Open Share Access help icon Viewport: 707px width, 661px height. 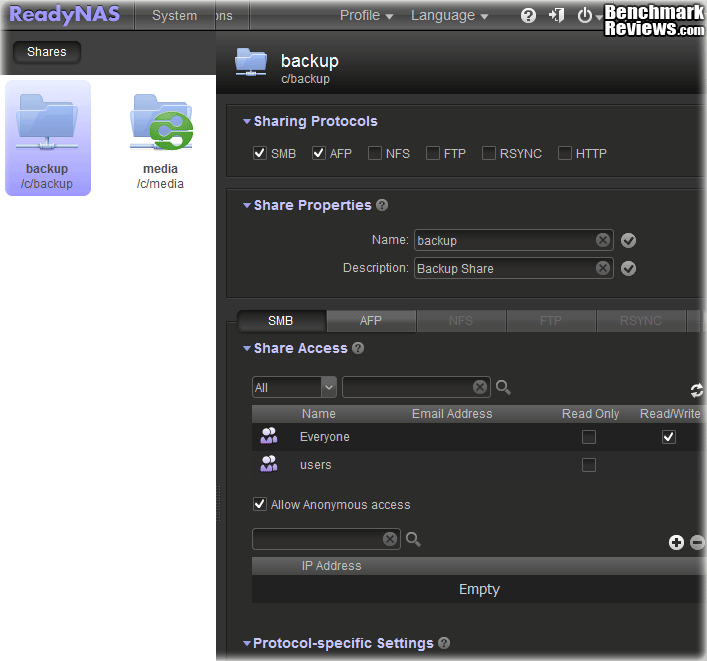click(x=358, y=348)
